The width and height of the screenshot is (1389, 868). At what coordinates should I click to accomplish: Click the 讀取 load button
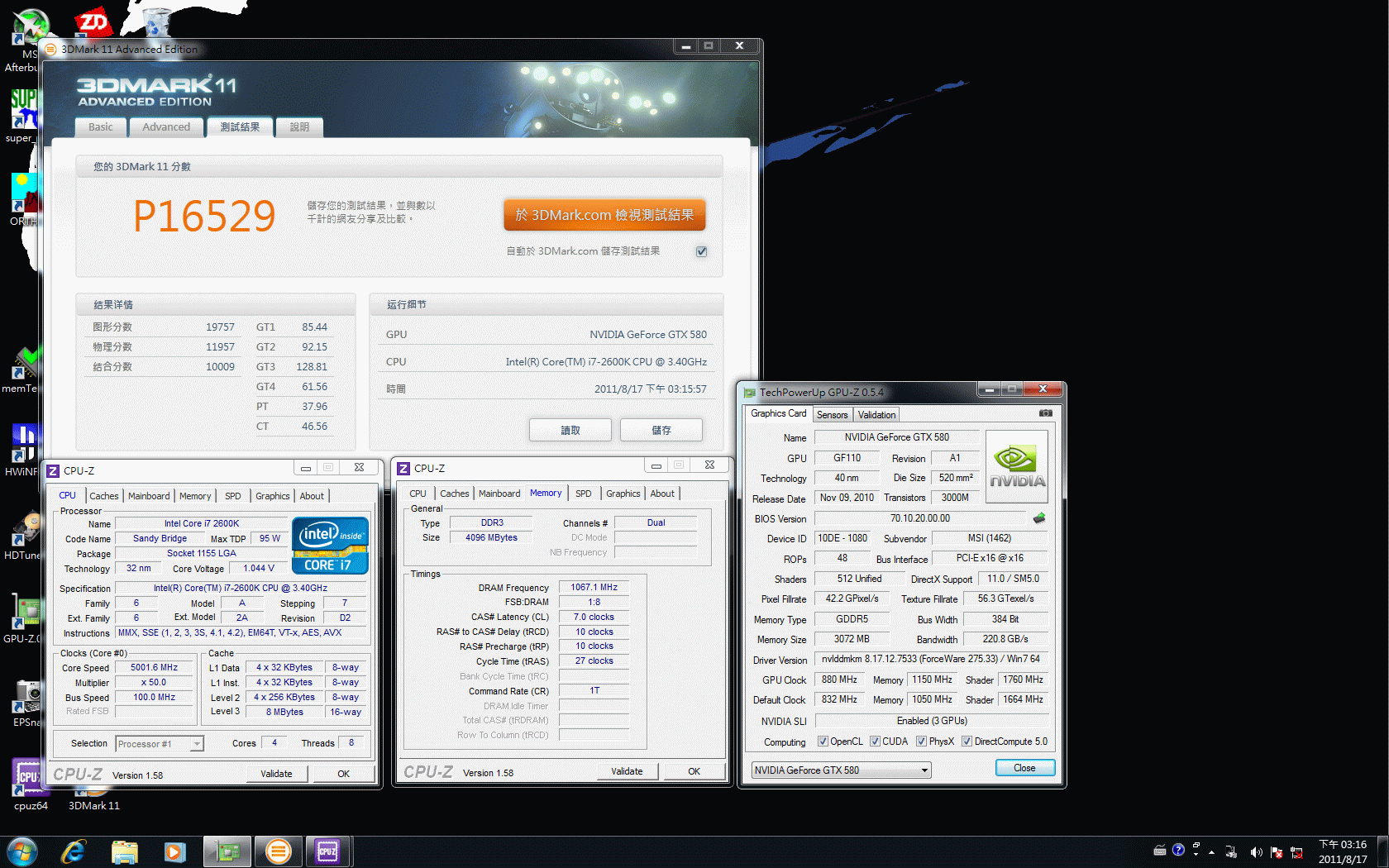(x=570, y=430)
